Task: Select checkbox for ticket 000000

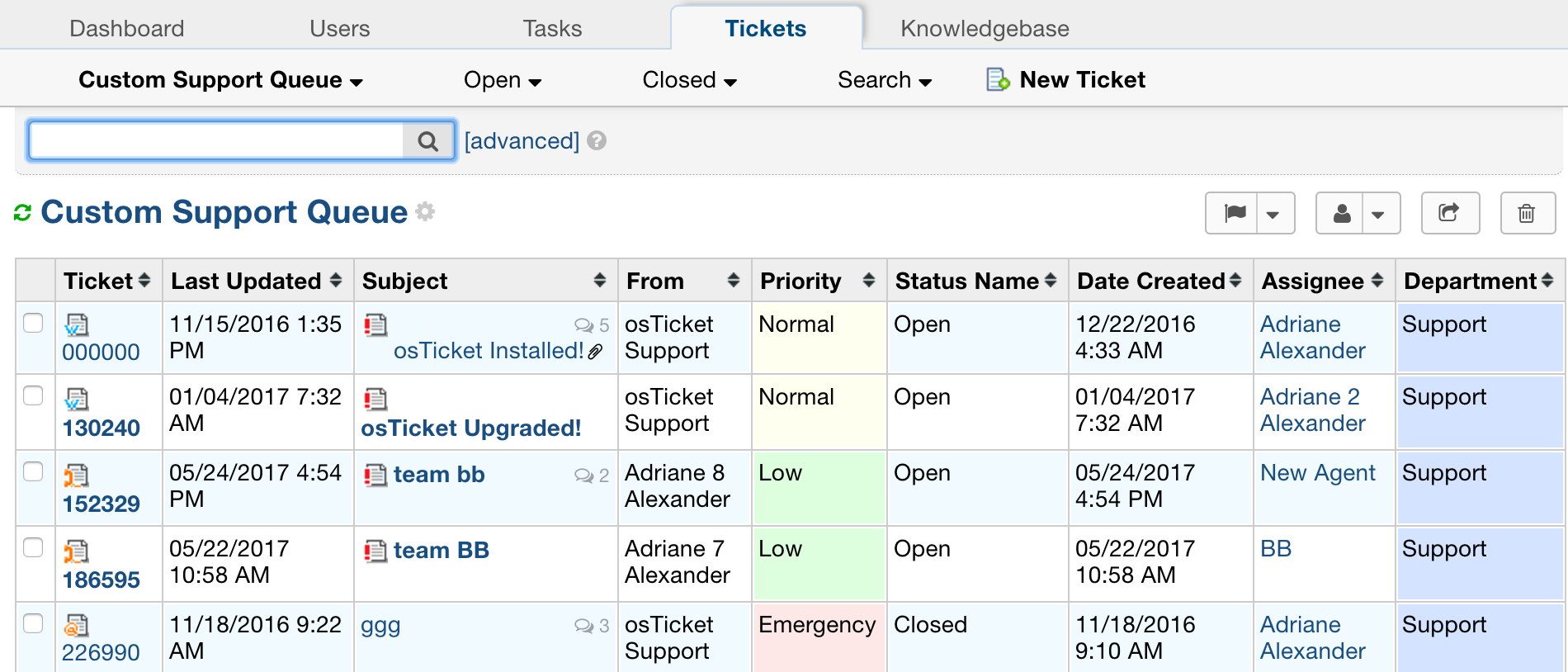Action: pyautogui.click(x=33, y=323)
